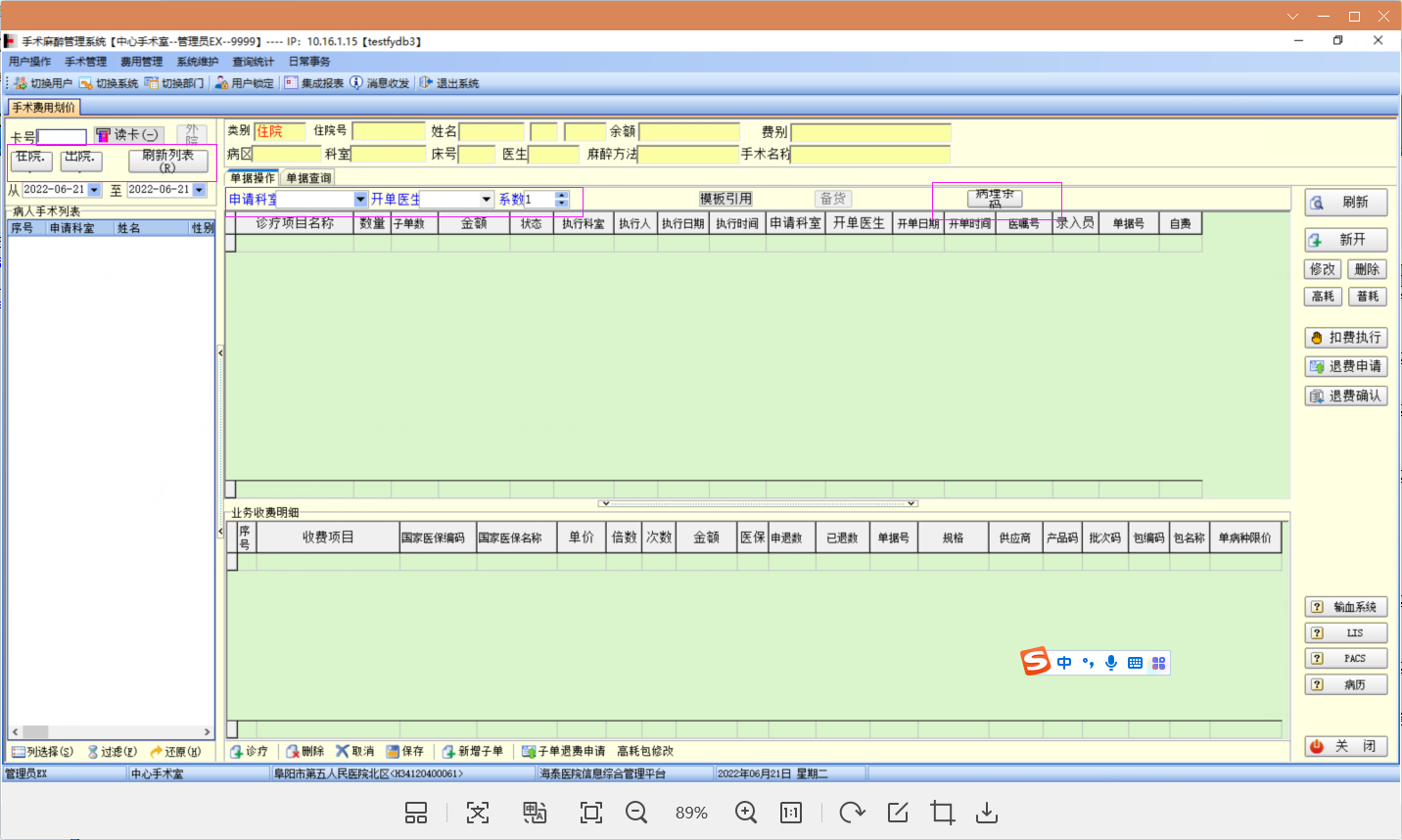
Task: Click 新开 to create a new bill
Action: (x=1346, y=240)
